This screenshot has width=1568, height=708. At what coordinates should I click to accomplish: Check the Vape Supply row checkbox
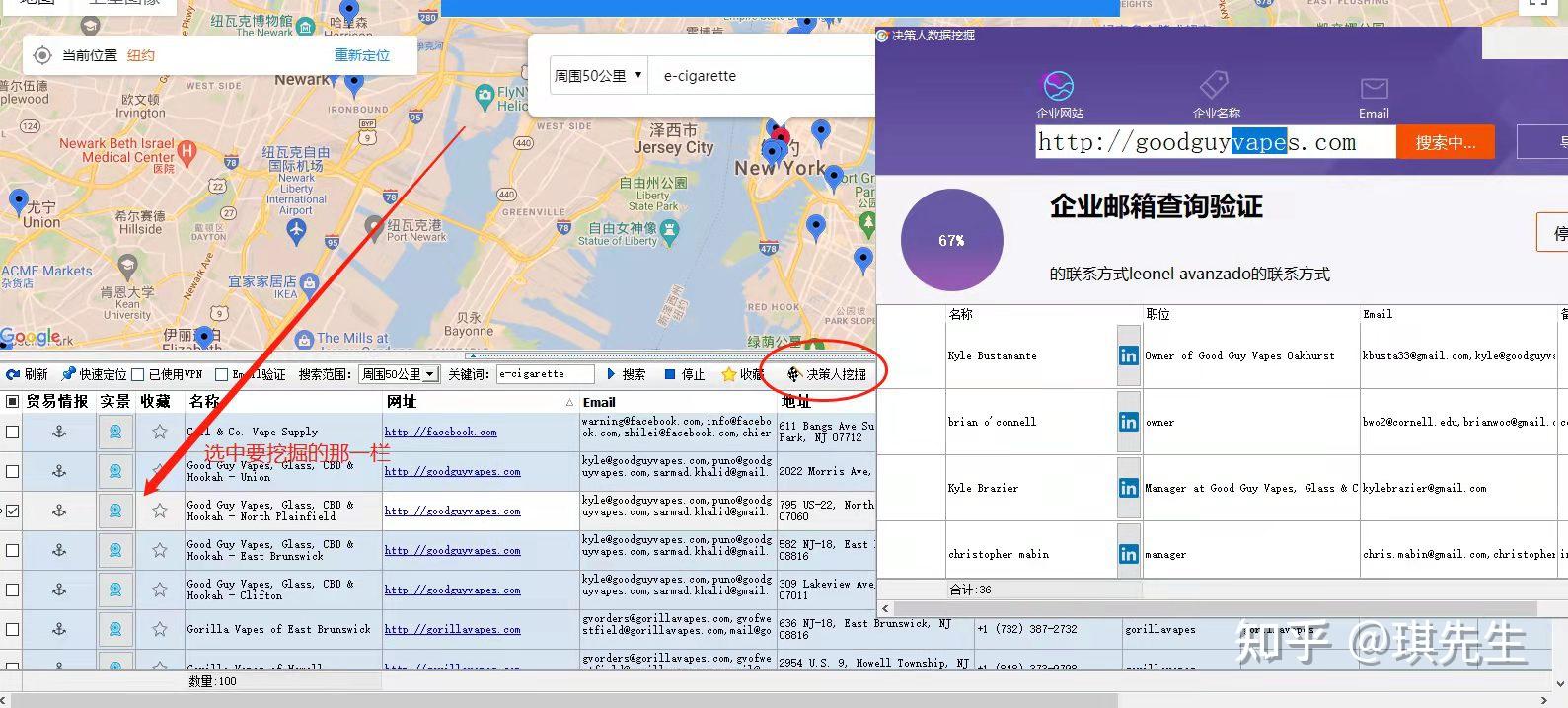[12, 432]
